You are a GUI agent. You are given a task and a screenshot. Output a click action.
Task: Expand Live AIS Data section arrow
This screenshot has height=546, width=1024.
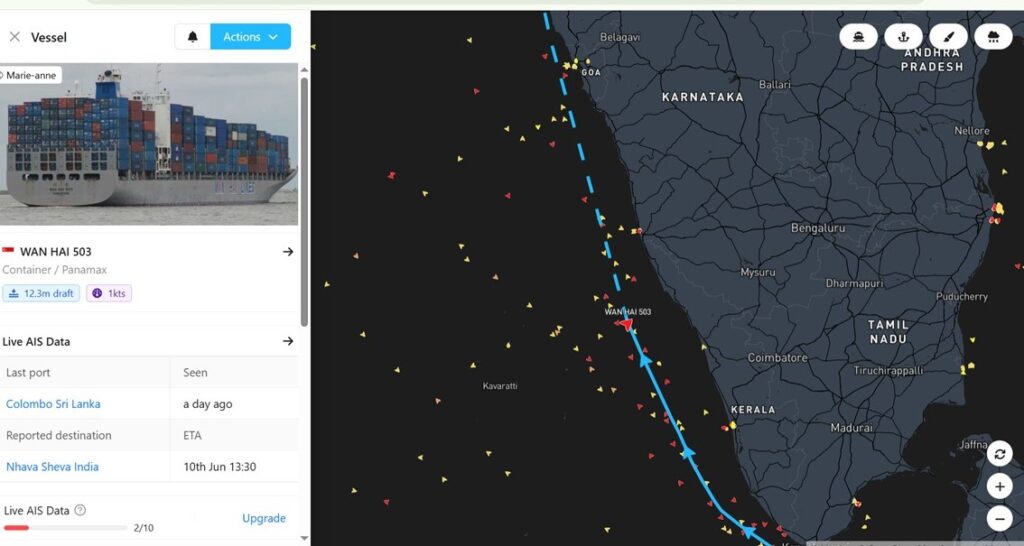click(288, 341)
